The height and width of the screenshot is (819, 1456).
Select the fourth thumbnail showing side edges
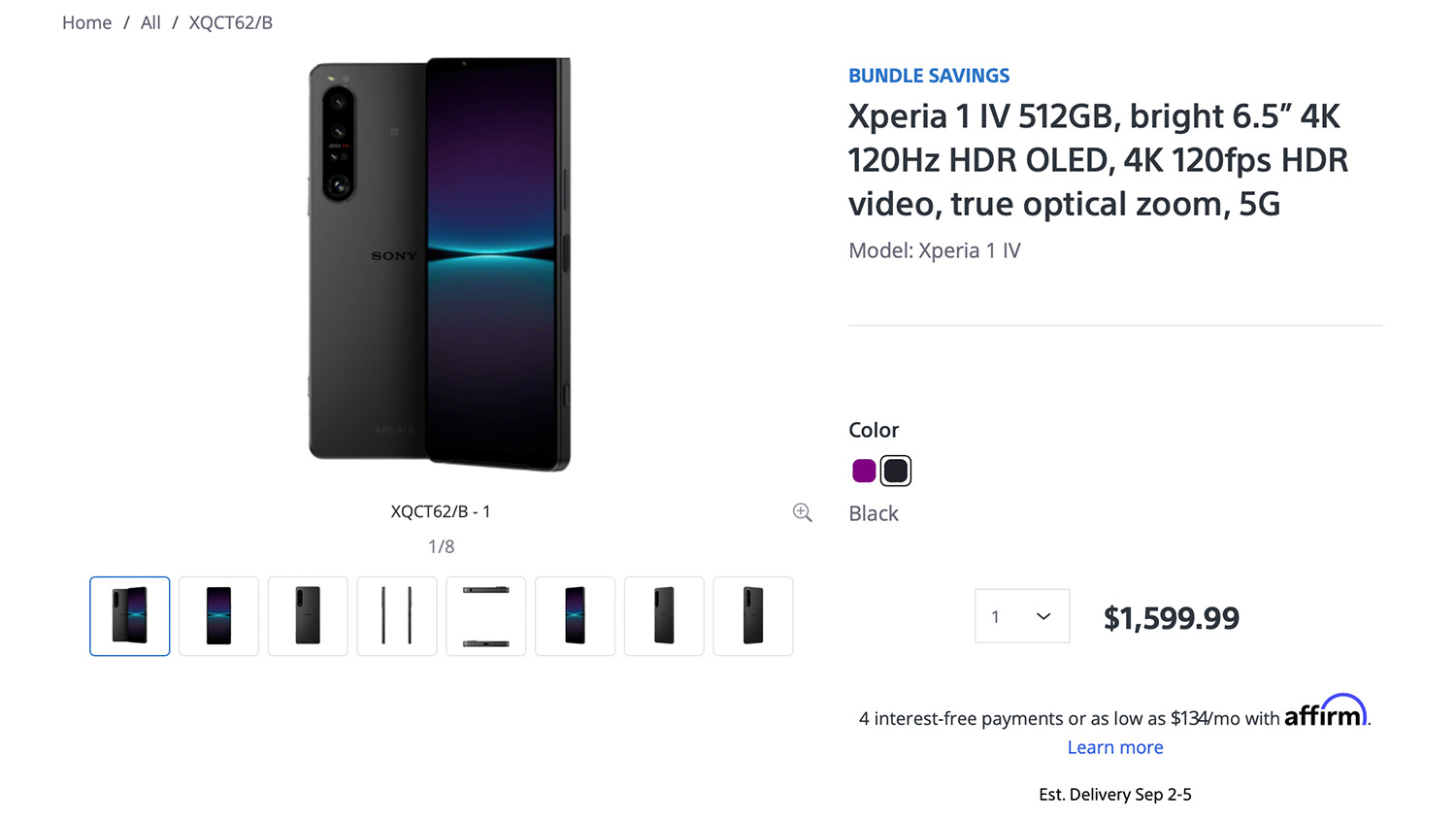[397, 616]
